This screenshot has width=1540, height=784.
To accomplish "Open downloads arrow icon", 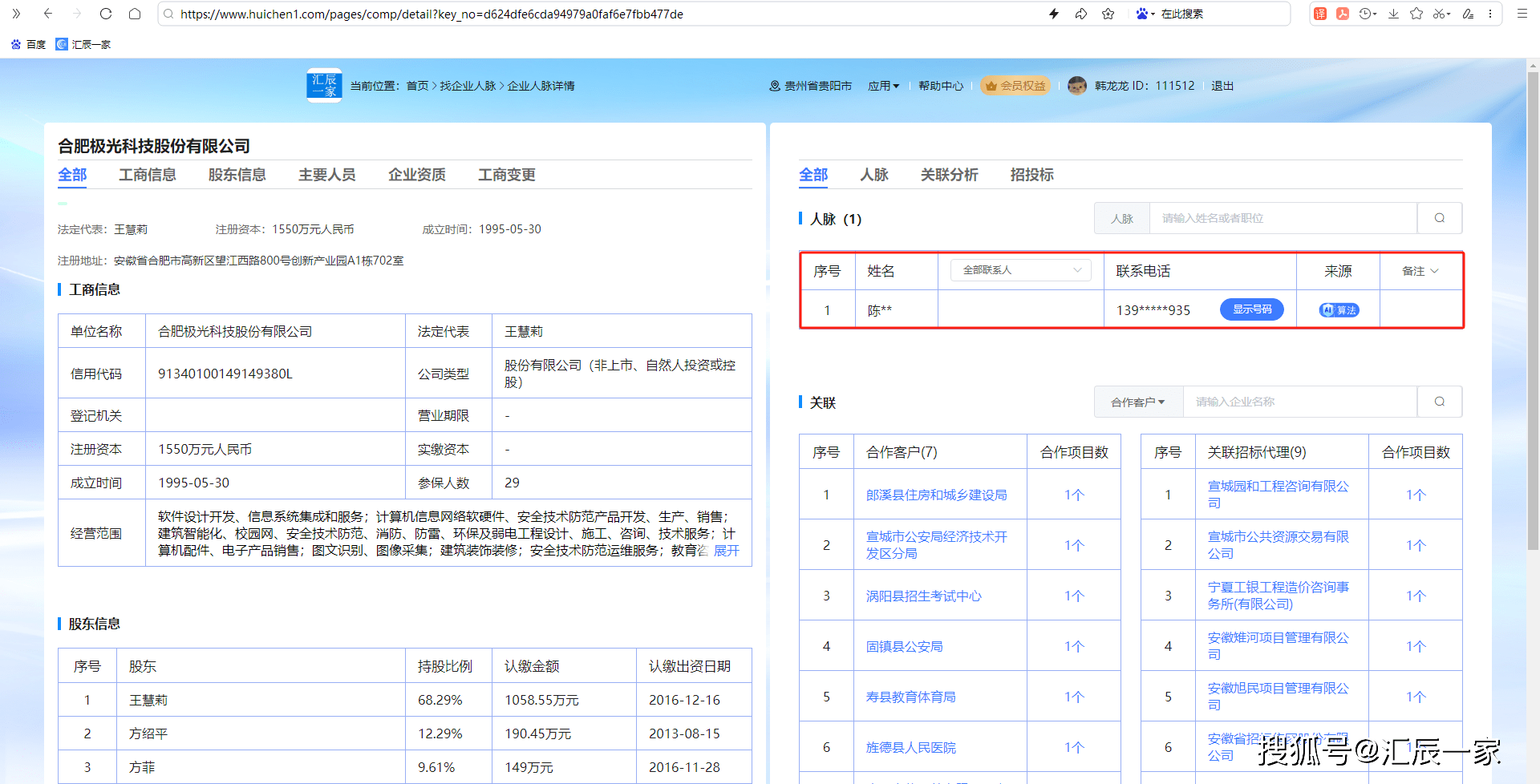I will 1393,14.
